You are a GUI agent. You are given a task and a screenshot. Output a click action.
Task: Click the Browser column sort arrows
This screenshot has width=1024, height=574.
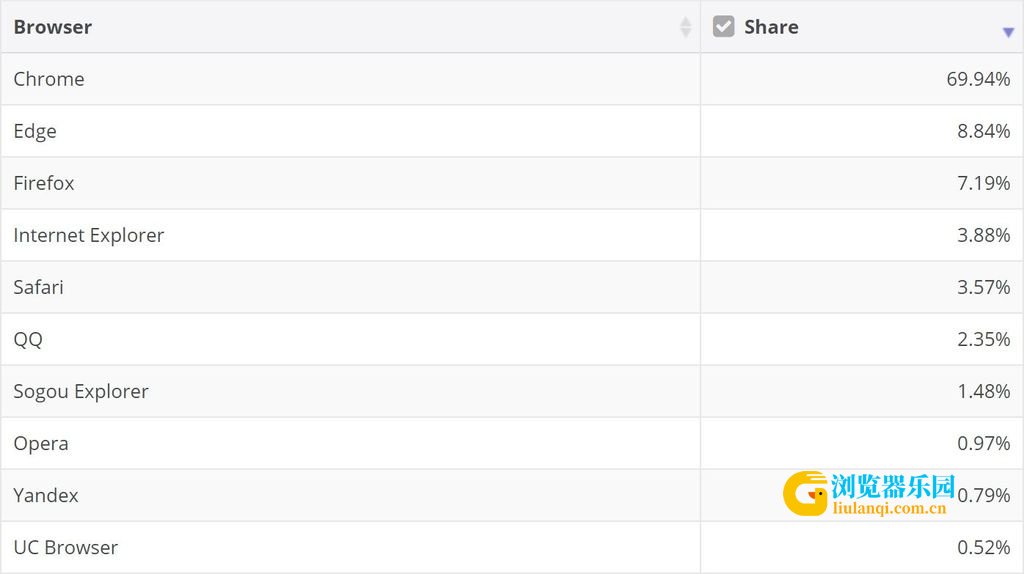[x=685, y=27]
